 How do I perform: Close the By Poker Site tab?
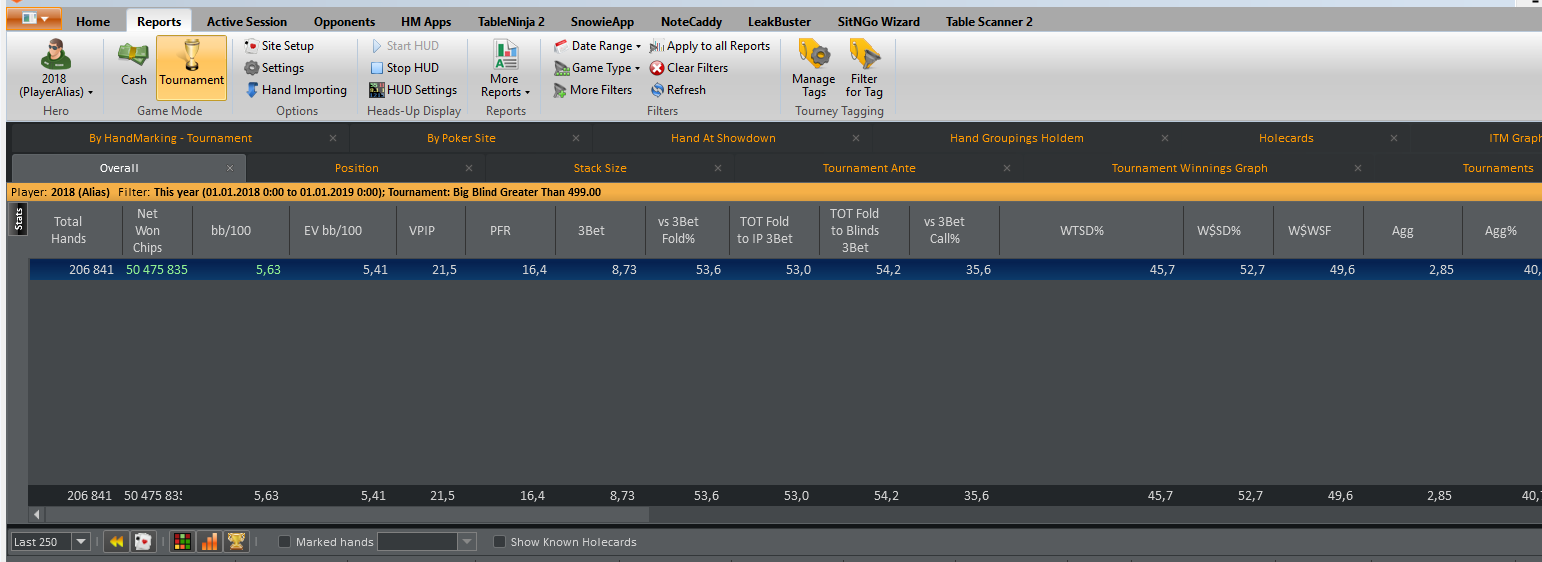coord(576,138)
